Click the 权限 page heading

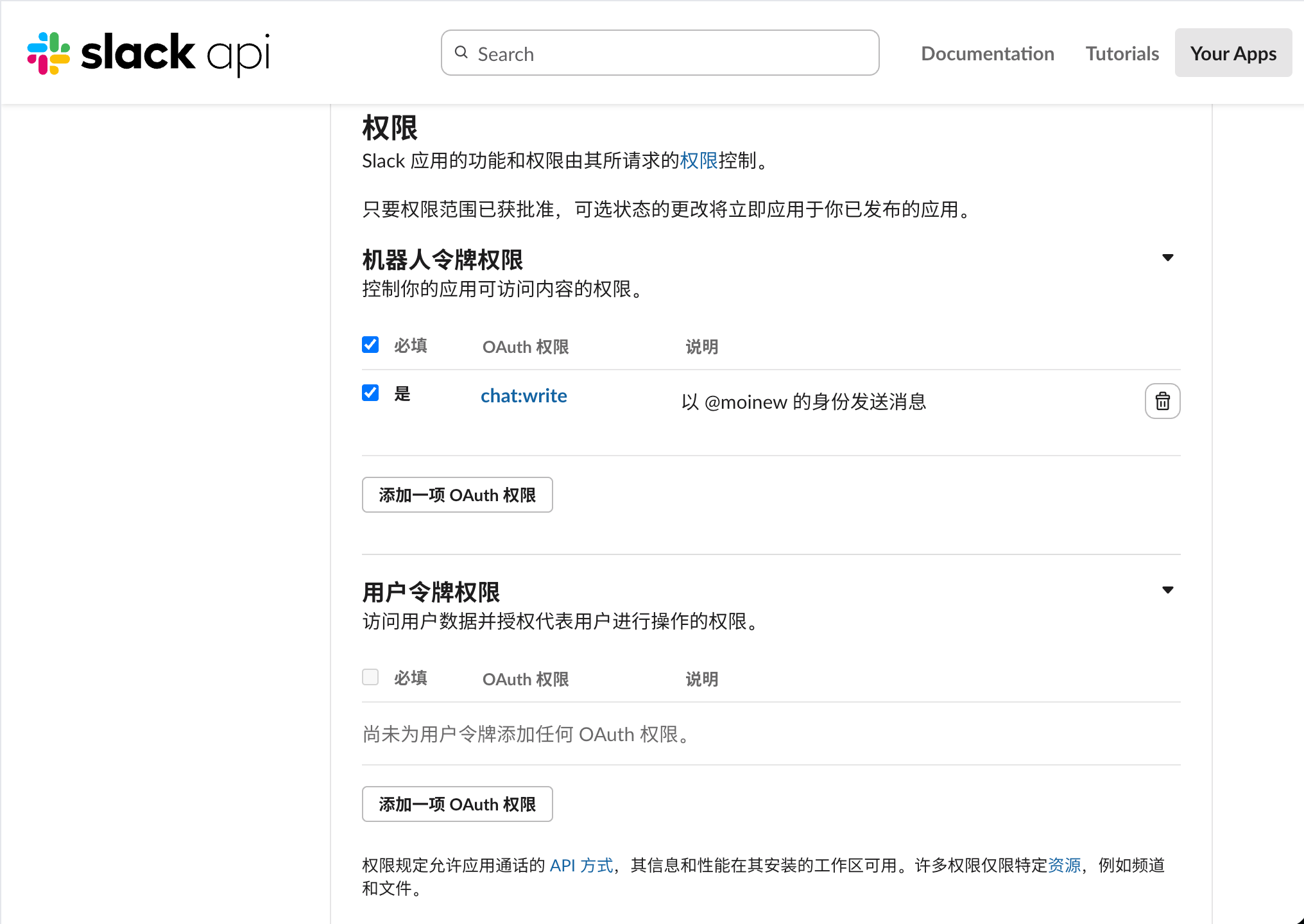(390, 128)
